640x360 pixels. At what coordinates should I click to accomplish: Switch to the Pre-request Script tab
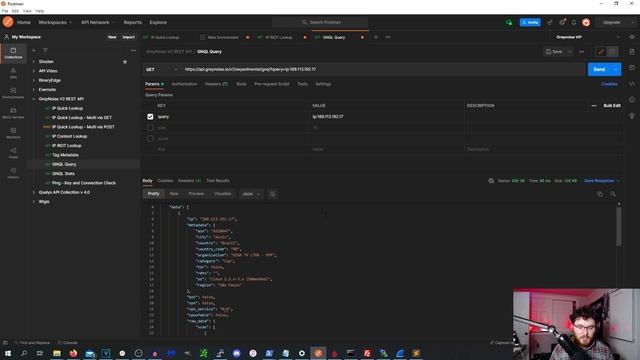coord(271,84)
